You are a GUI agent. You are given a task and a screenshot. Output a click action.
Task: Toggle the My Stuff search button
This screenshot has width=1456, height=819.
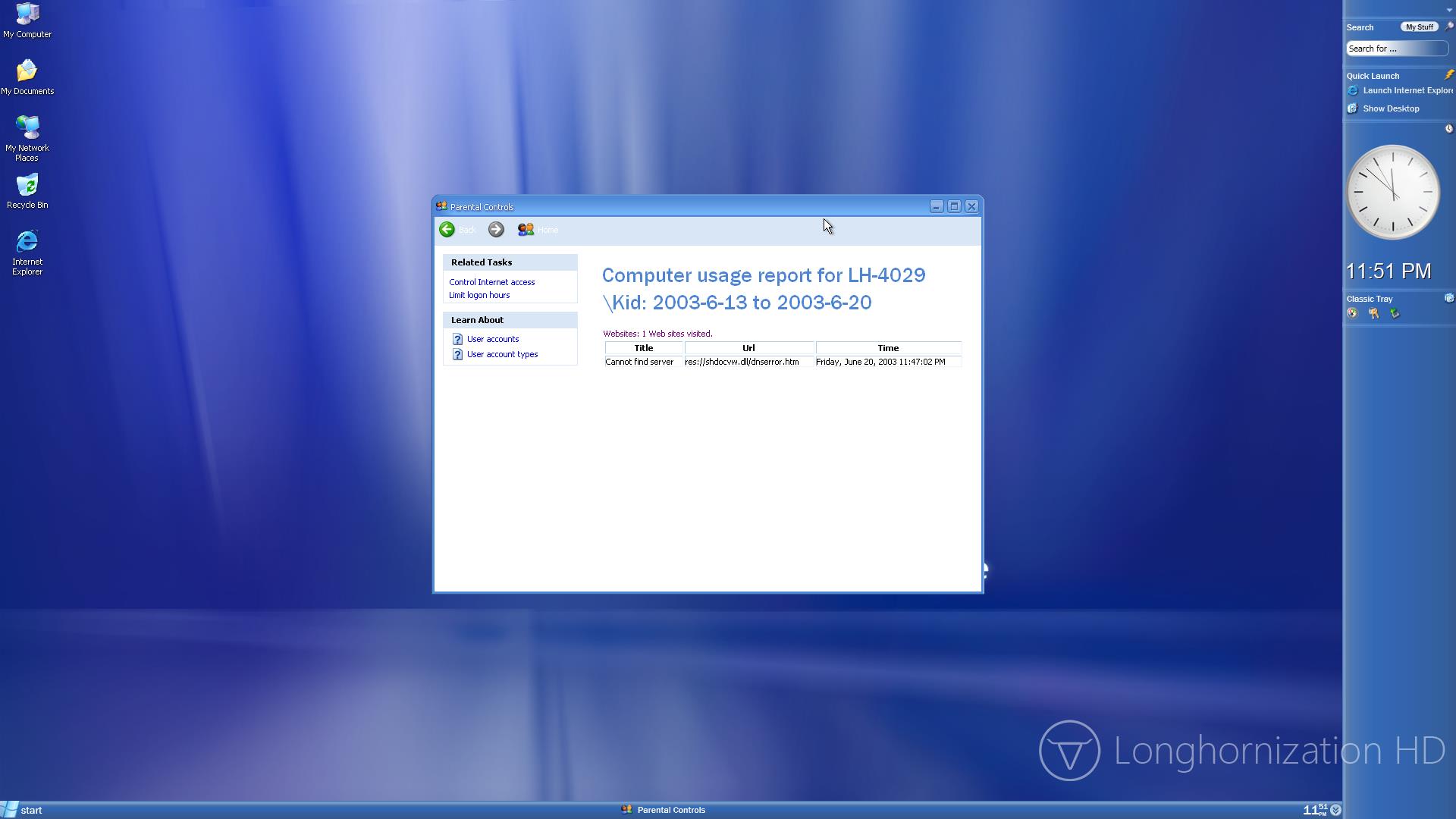(x=1418, y=27)
